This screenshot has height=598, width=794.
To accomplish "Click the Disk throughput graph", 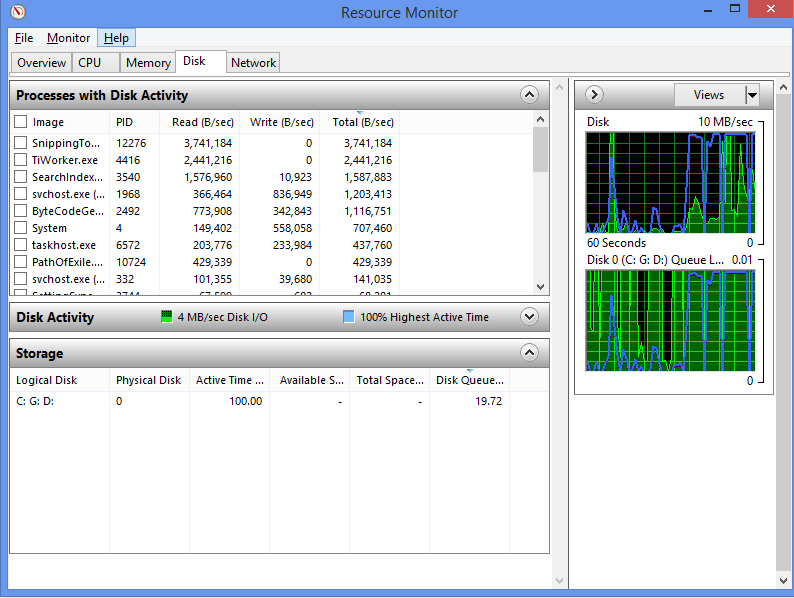I will click(670, 183).
